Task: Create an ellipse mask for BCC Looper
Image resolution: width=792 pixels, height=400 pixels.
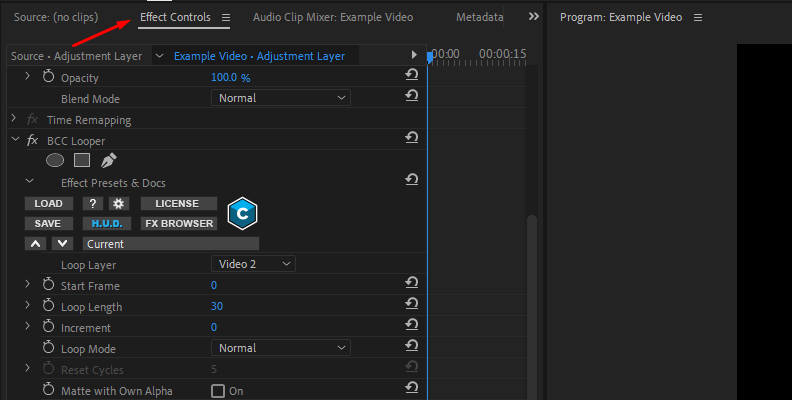Action: point(55,161)
